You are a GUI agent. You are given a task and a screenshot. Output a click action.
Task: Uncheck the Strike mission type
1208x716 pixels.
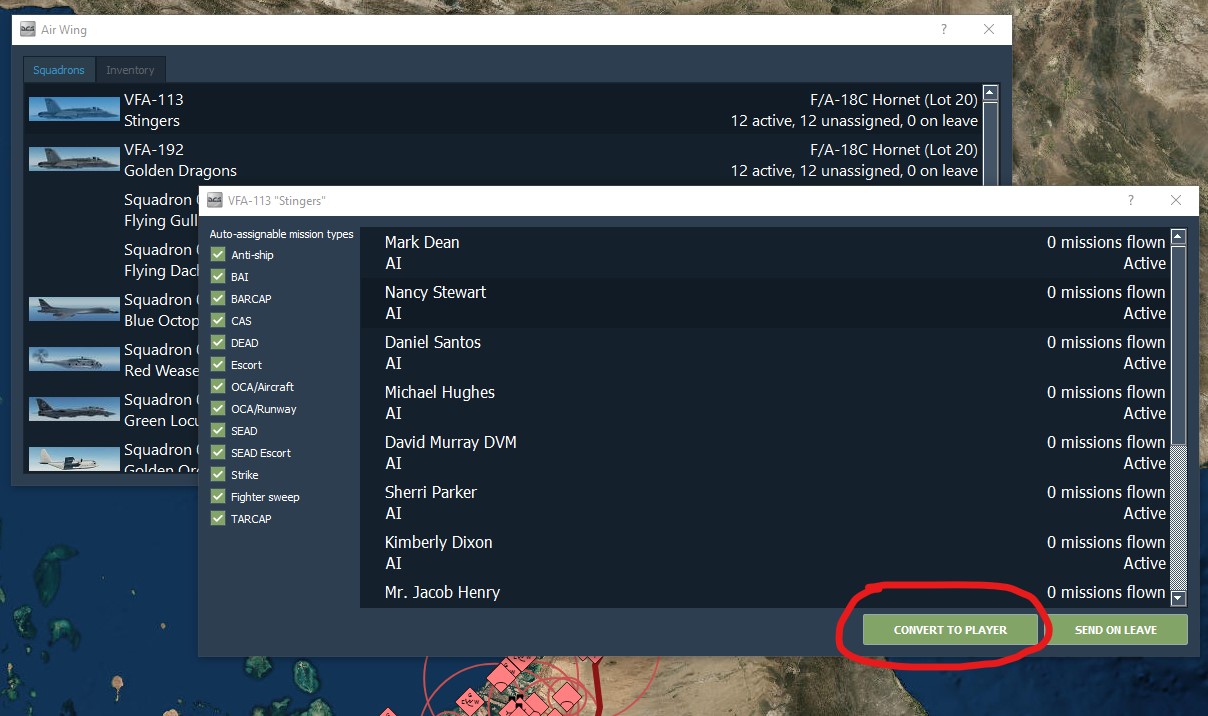click(218, 475)
